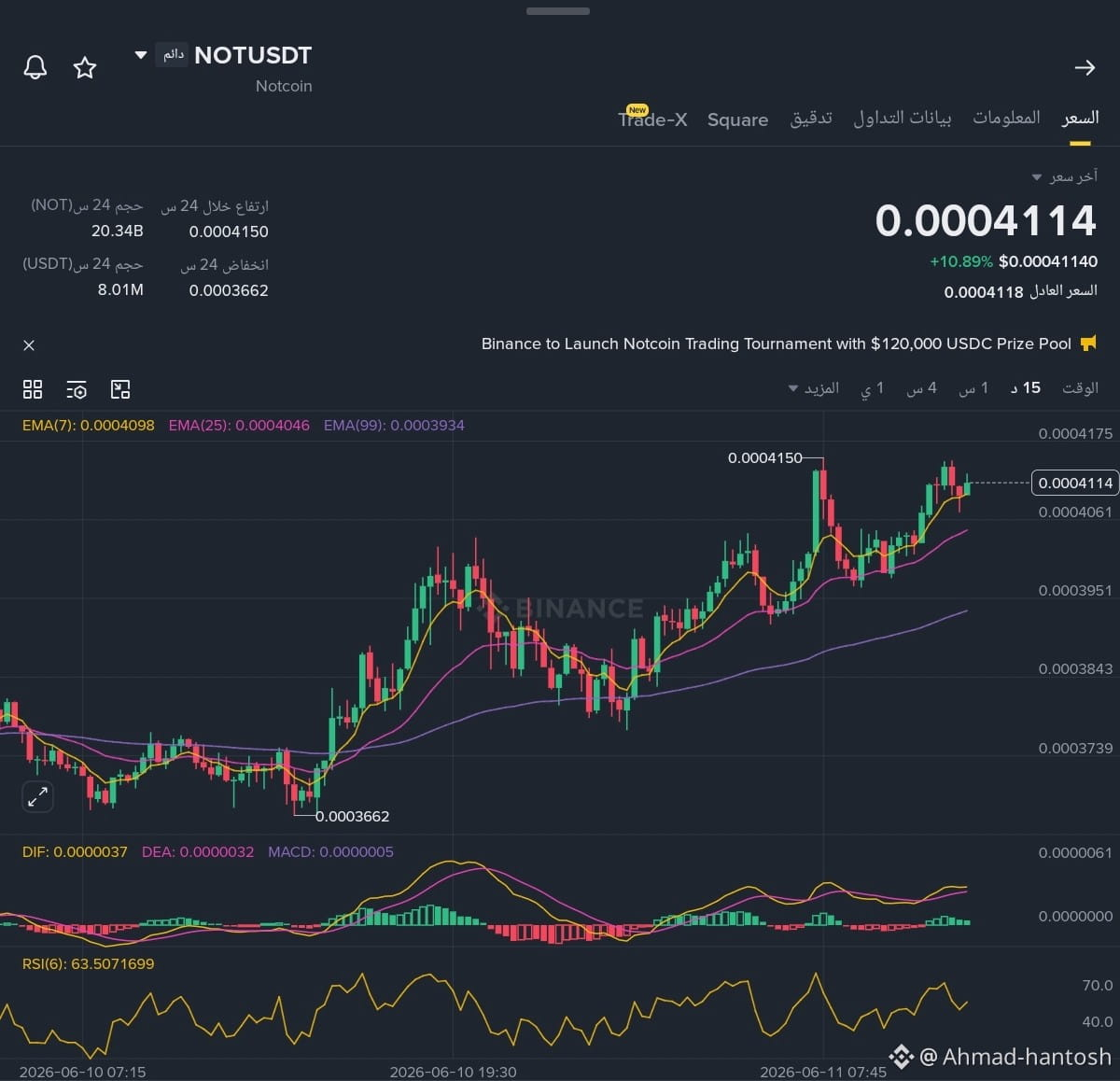The width and height of the screenshot is (1120, 1081).
Task: Open the chart layout grid icon
Action: (x=33, y=389)
